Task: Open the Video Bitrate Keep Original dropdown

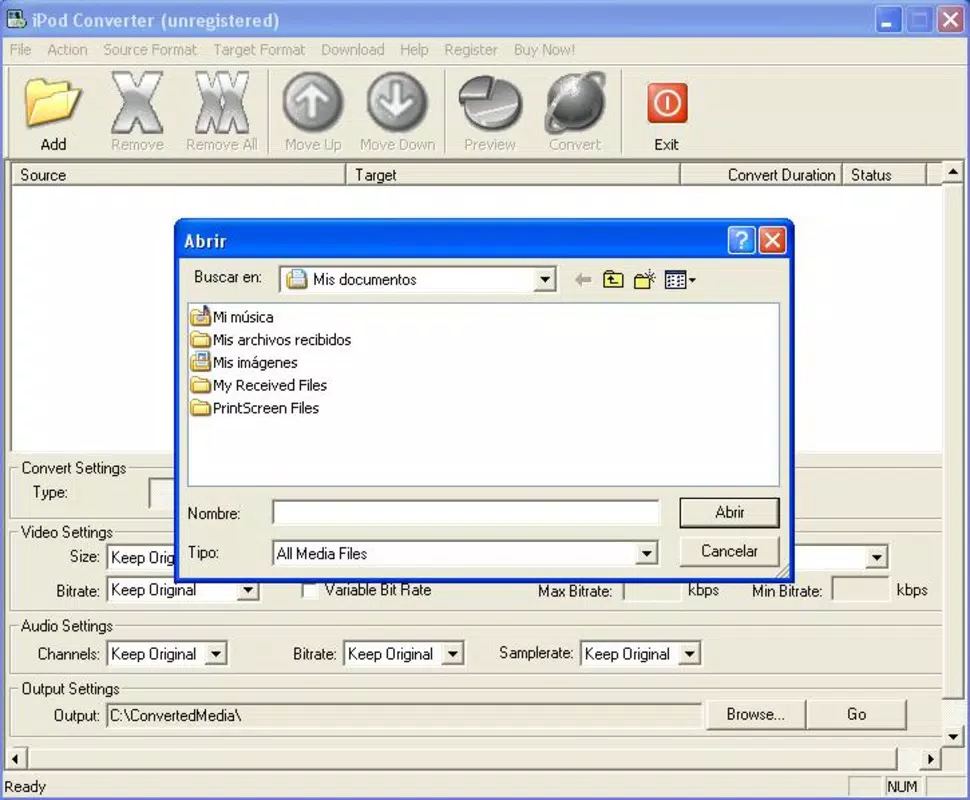Action: [x=248, y=590]
